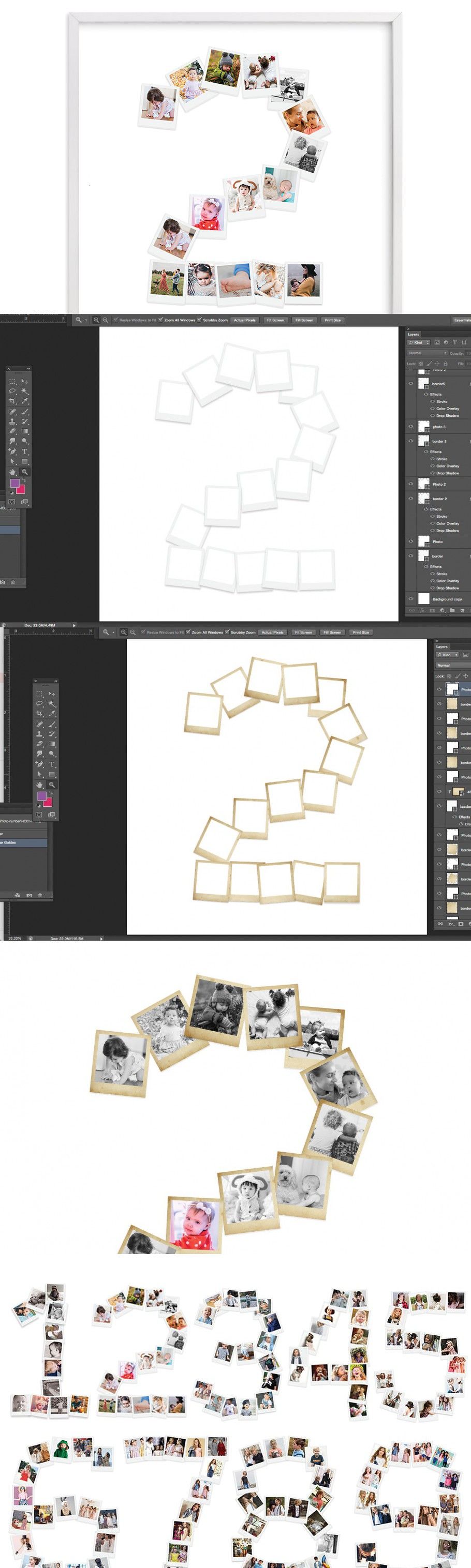Create new group folder in white-frames Layers panel
The width and height of the screenshot is (471, 1568).
coord(453,611)
